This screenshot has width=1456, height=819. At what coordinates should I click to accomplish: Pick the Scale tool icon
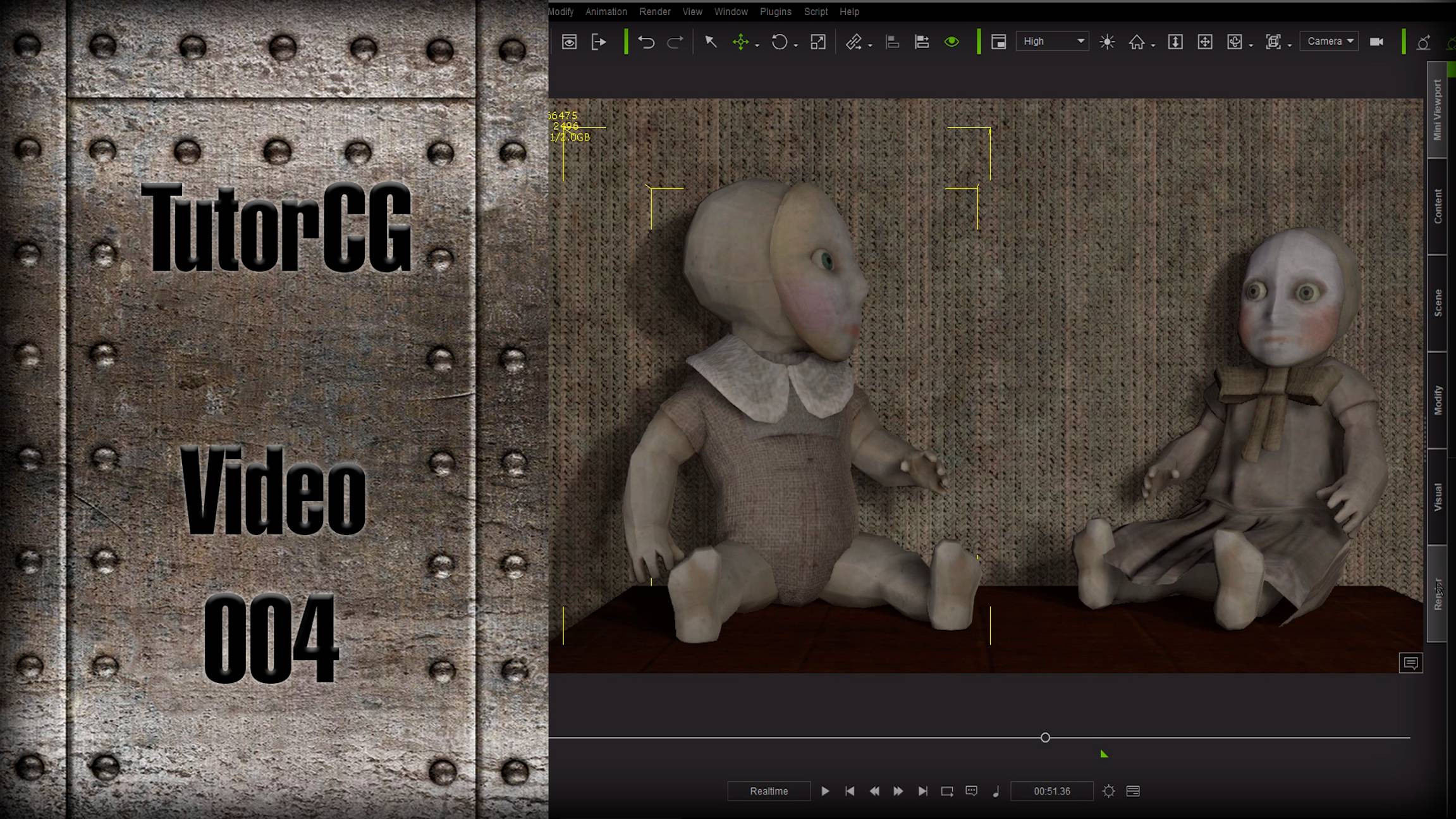click(818, 42)
